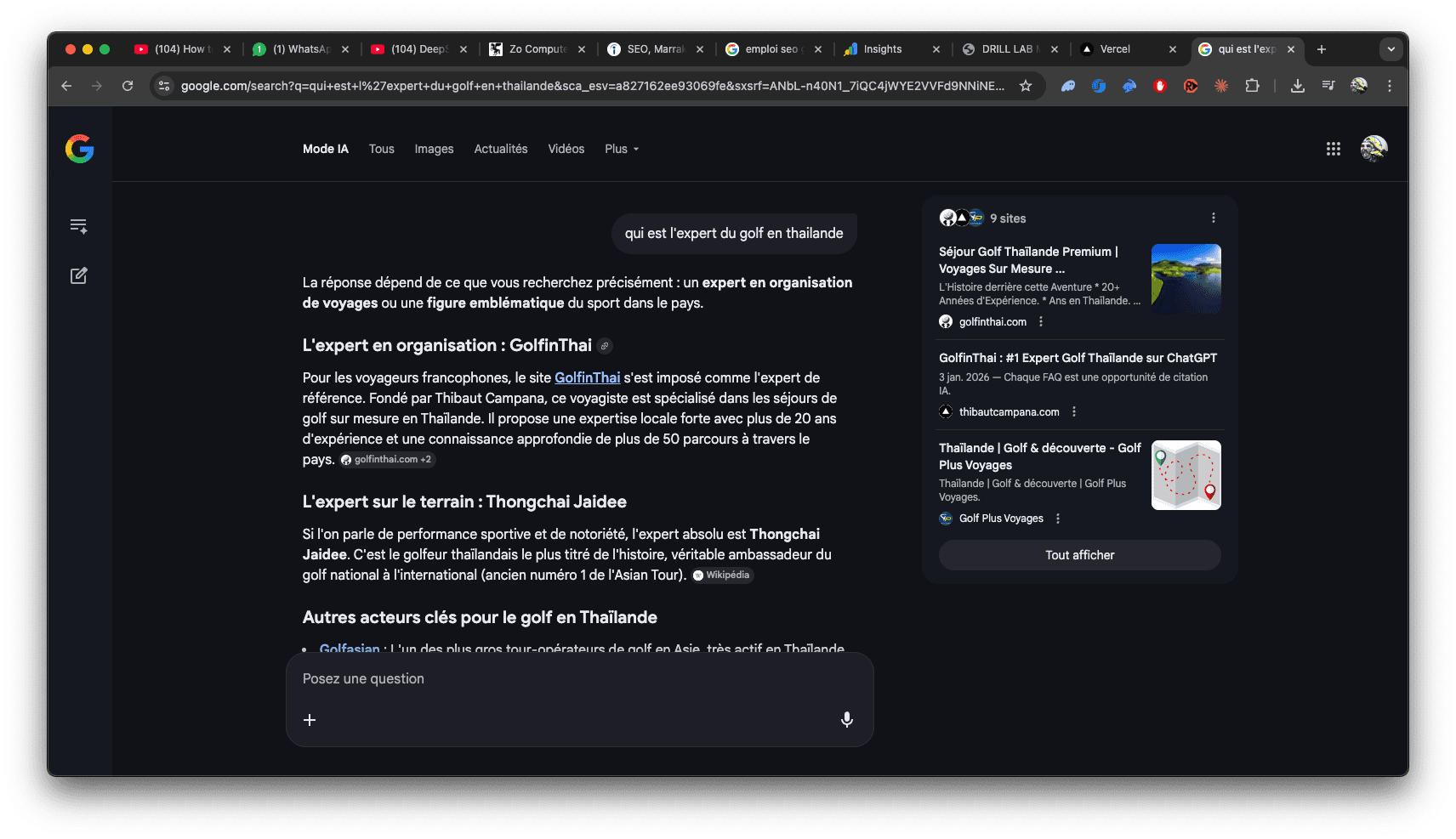Close the emploi seo browser tab
The height and width of the screenshot is (839, 1456).
click(818, 49)
